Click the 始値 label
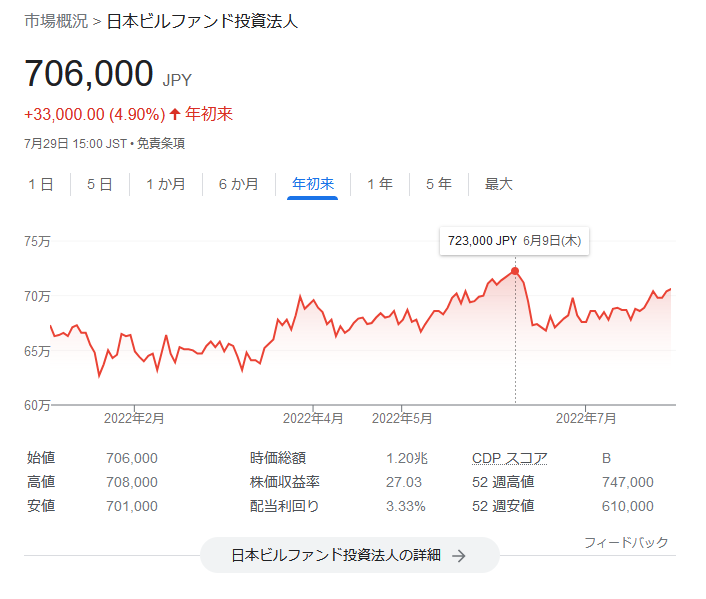Viewport: 706px width, 599px height. pos(41,458)
